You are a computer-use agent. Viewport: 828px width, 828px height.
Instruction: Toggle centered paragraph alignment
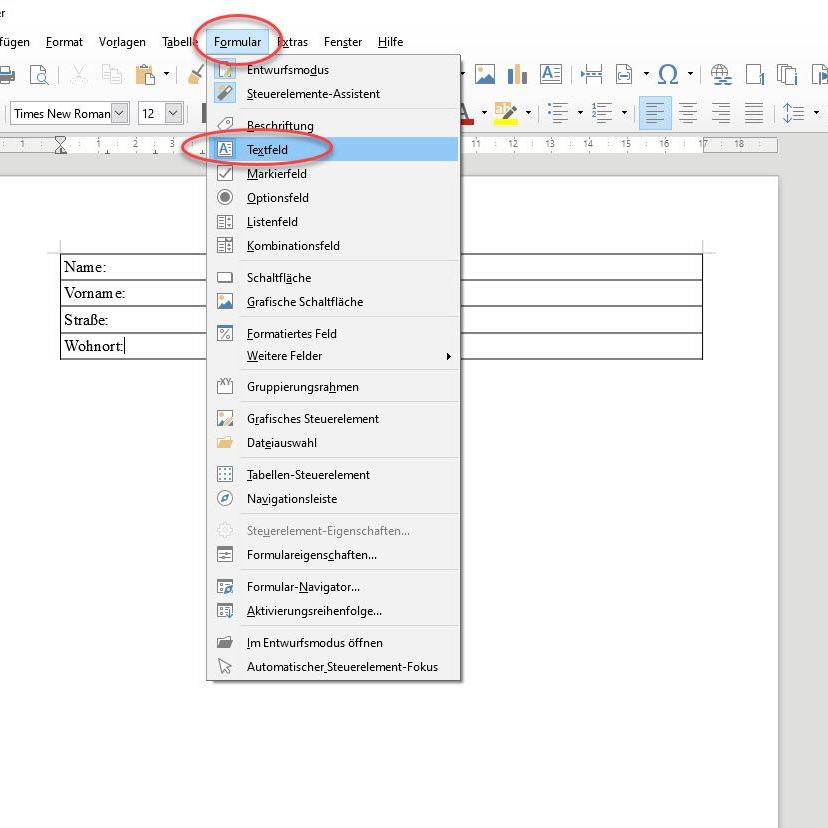[x=688, y=112]
